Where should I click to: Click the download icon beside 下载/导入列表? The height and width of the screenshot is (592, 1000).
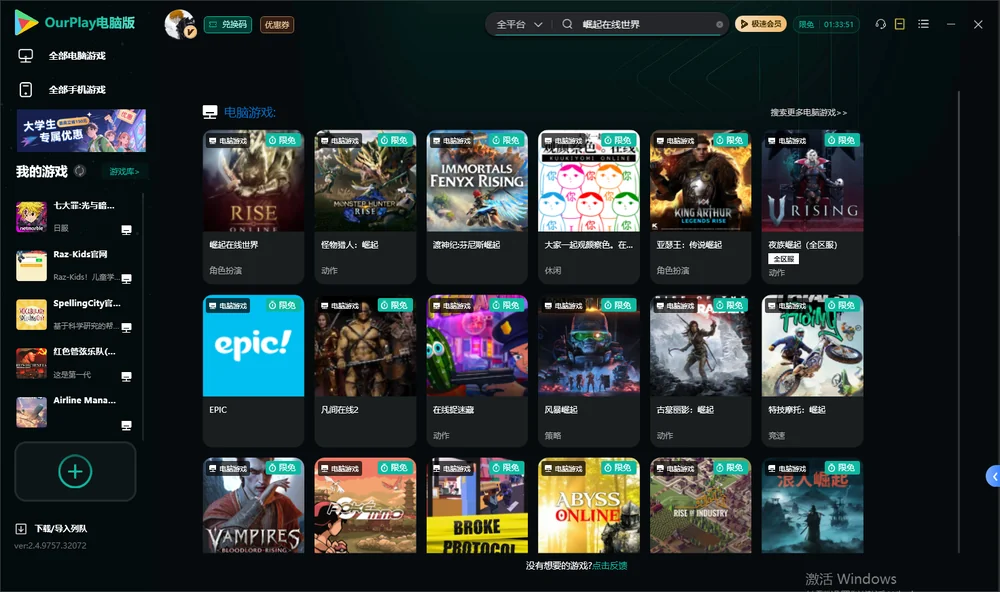point(20,528)
